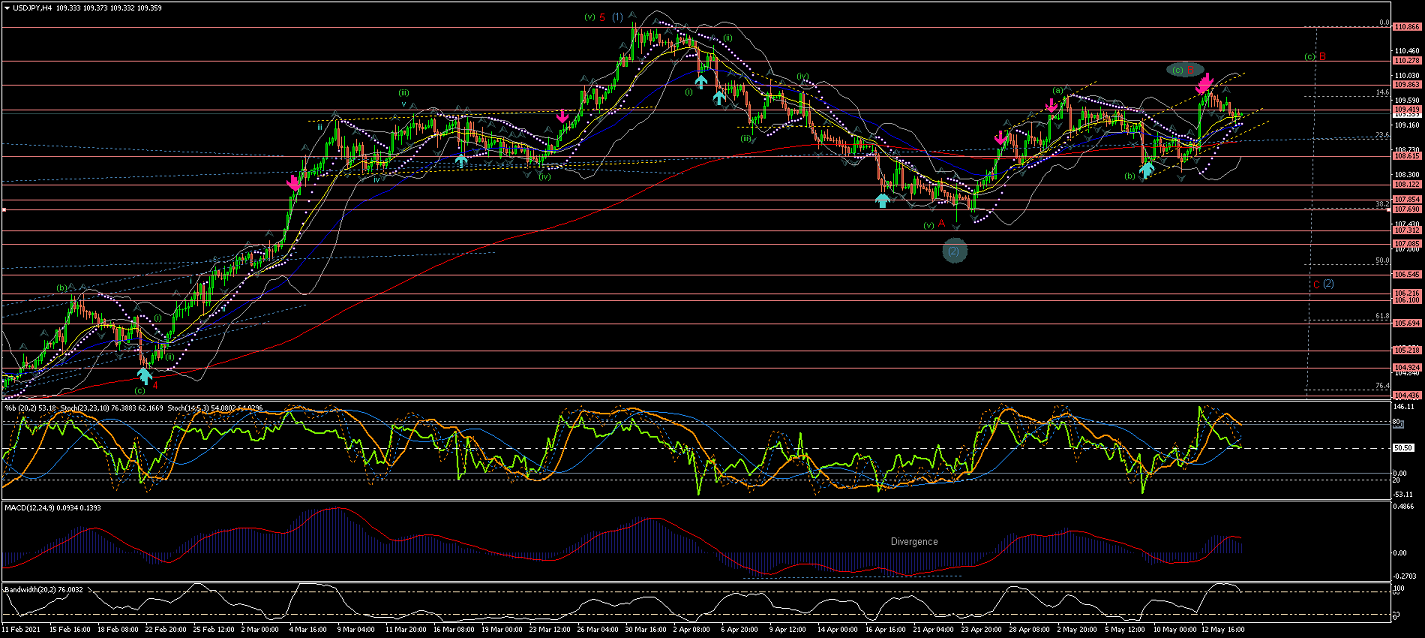
Task: Click the cyan up arrow beside red 4 label
Action: point(145,375)
